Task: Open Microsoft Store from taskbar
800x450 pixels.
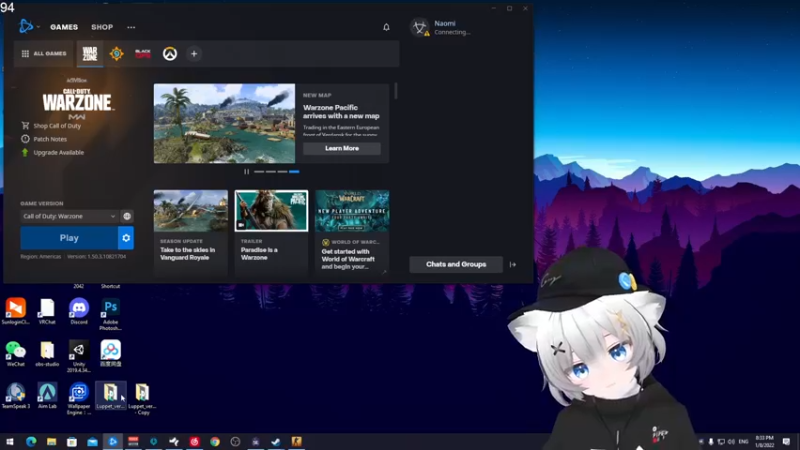Action: 72,442
